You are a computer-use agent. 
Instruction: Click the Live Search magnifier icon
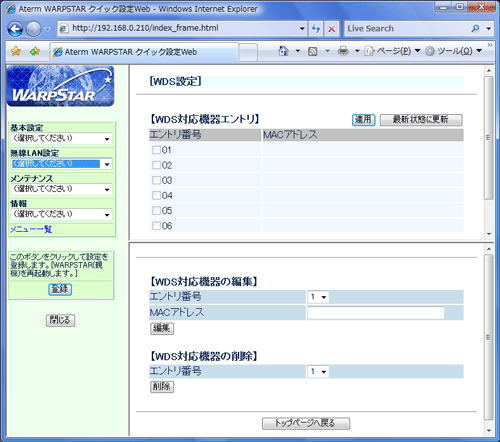click(x=476, y=28)
